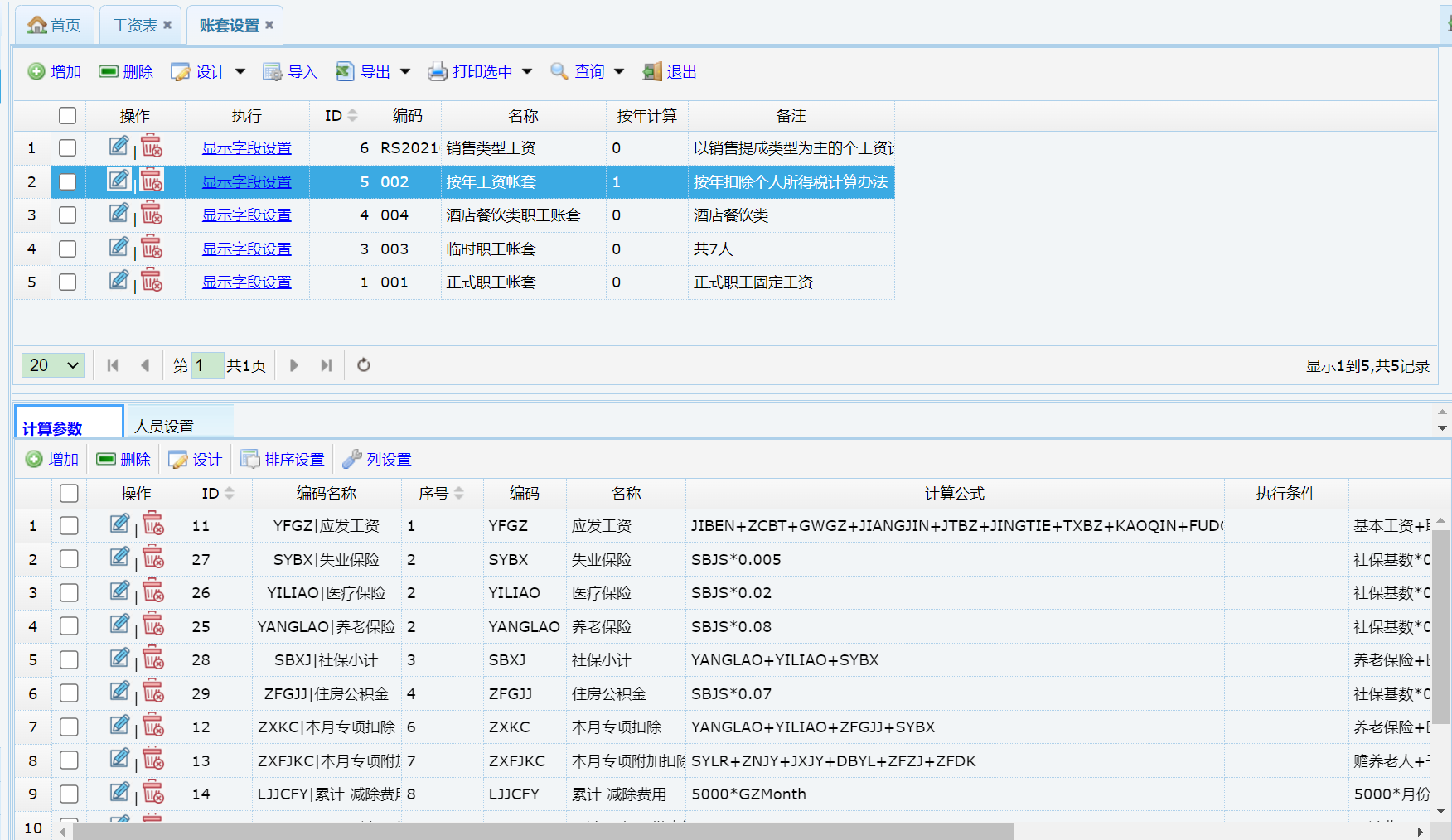The width and height of the screenshot is (1452, 840).
Task: Expand the 导出 export dropdown arrow
Action: pyautogui.click(x=405, y=72)
